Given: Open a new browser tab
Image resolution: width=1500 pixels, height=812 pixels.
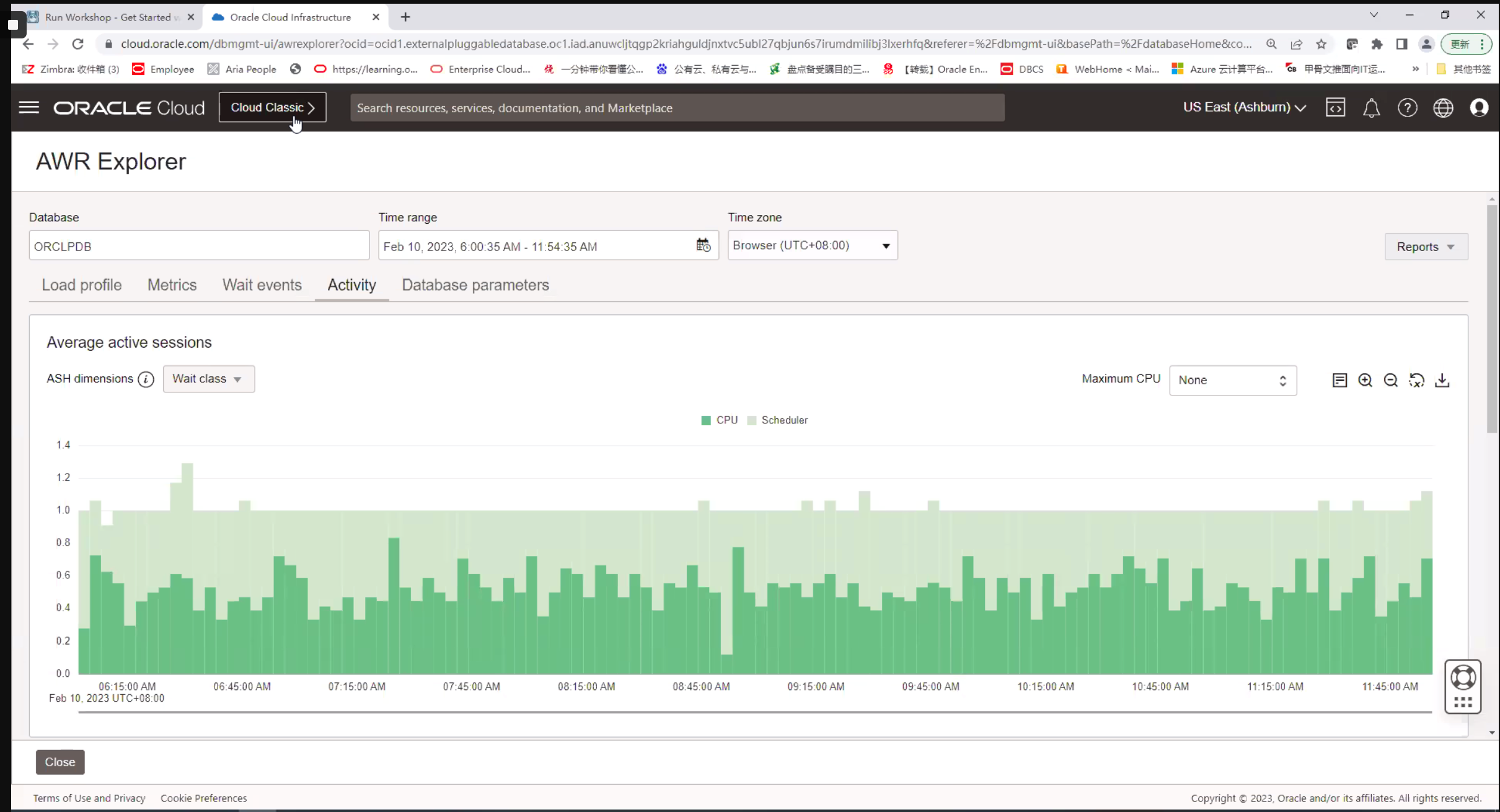Looking at the screenshot, I should (405, 17).
